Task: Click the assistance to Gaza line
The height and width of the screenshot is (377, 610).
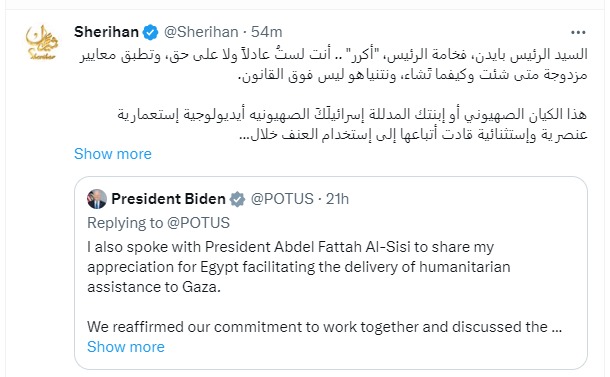Action: click(154, 288)
